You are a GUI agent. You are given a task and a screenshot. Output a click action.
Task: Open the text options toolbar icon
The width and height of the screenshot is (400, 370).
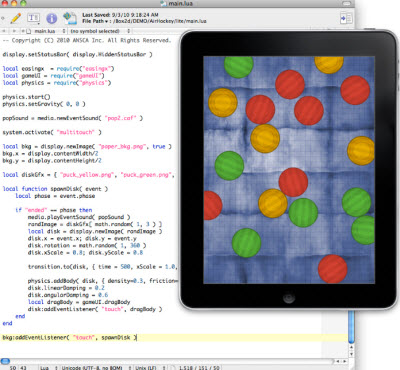tap(33, 18)
